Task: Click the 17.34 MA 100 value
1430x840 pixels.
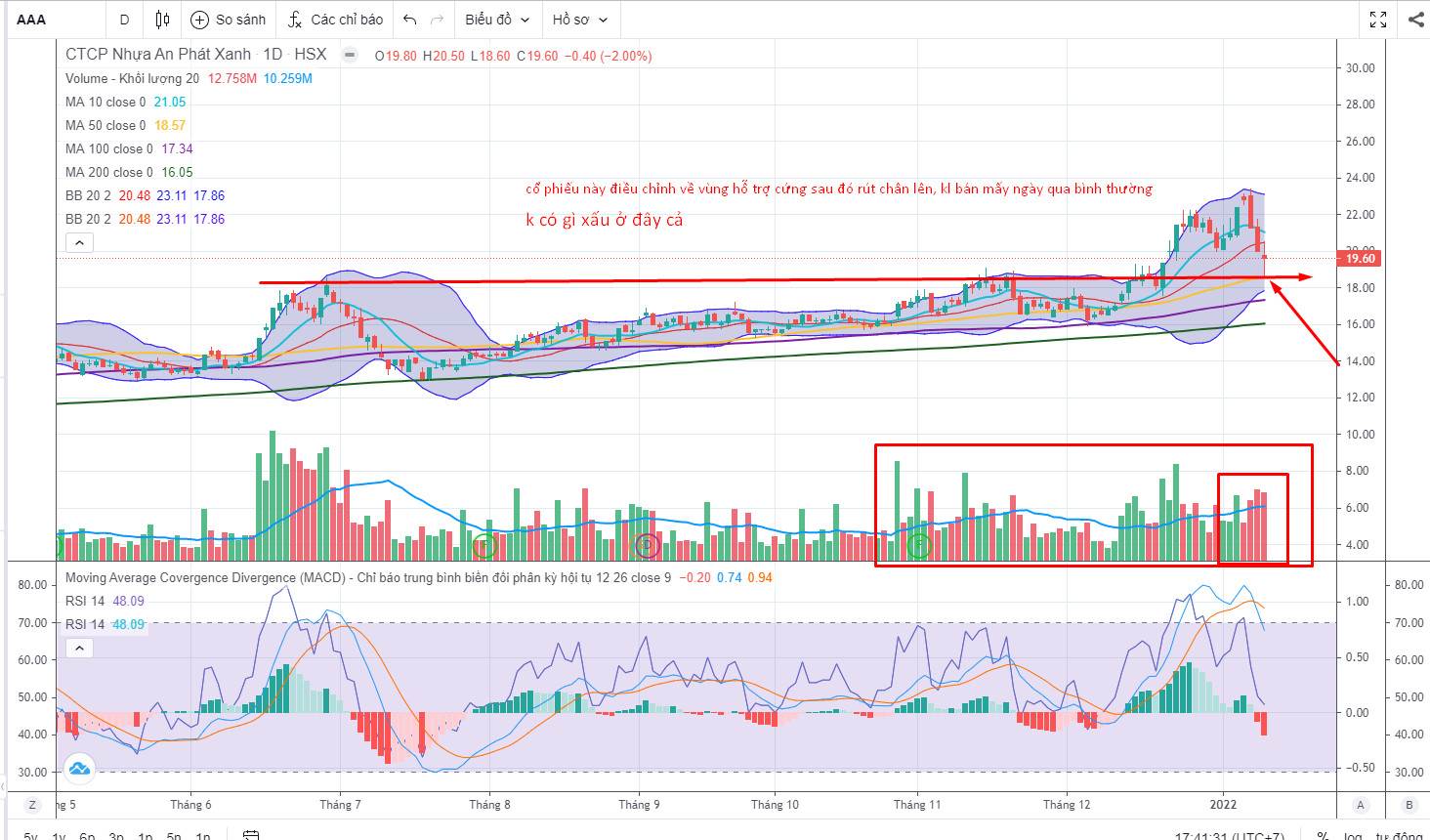Action: pyautogui.click(x=177, y=148)
